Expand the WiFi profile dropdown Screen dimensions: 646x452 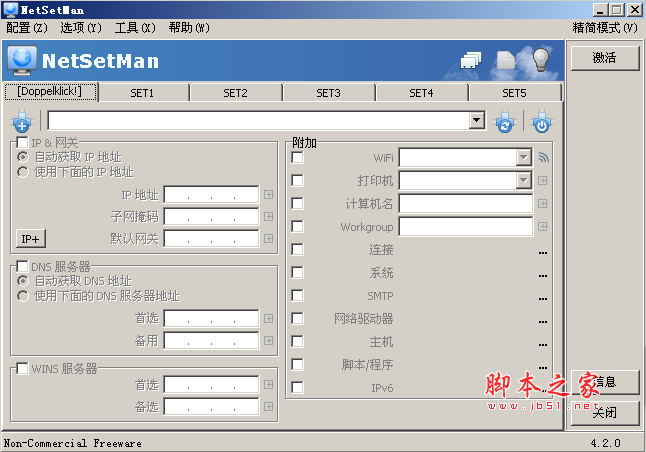point(524,157)
